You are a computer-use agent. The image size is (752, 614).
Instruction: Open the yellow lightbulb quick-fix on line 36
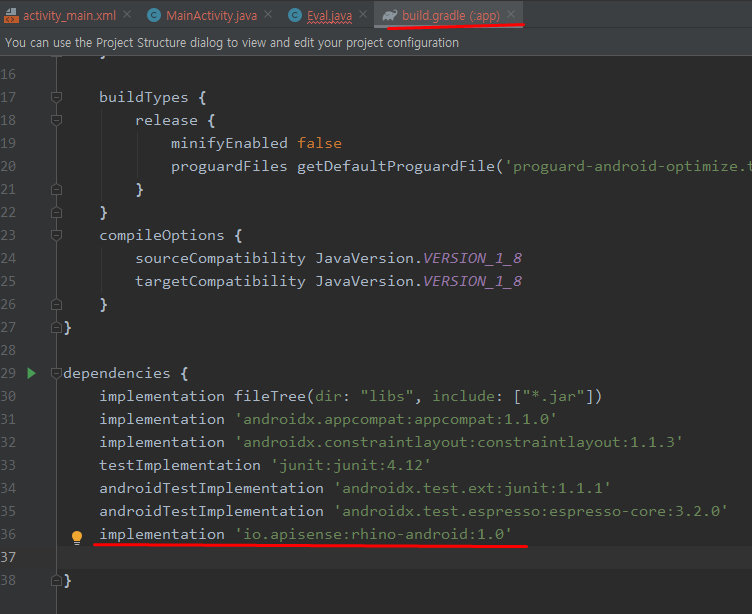pyautogui.click(x=77, y=537)
